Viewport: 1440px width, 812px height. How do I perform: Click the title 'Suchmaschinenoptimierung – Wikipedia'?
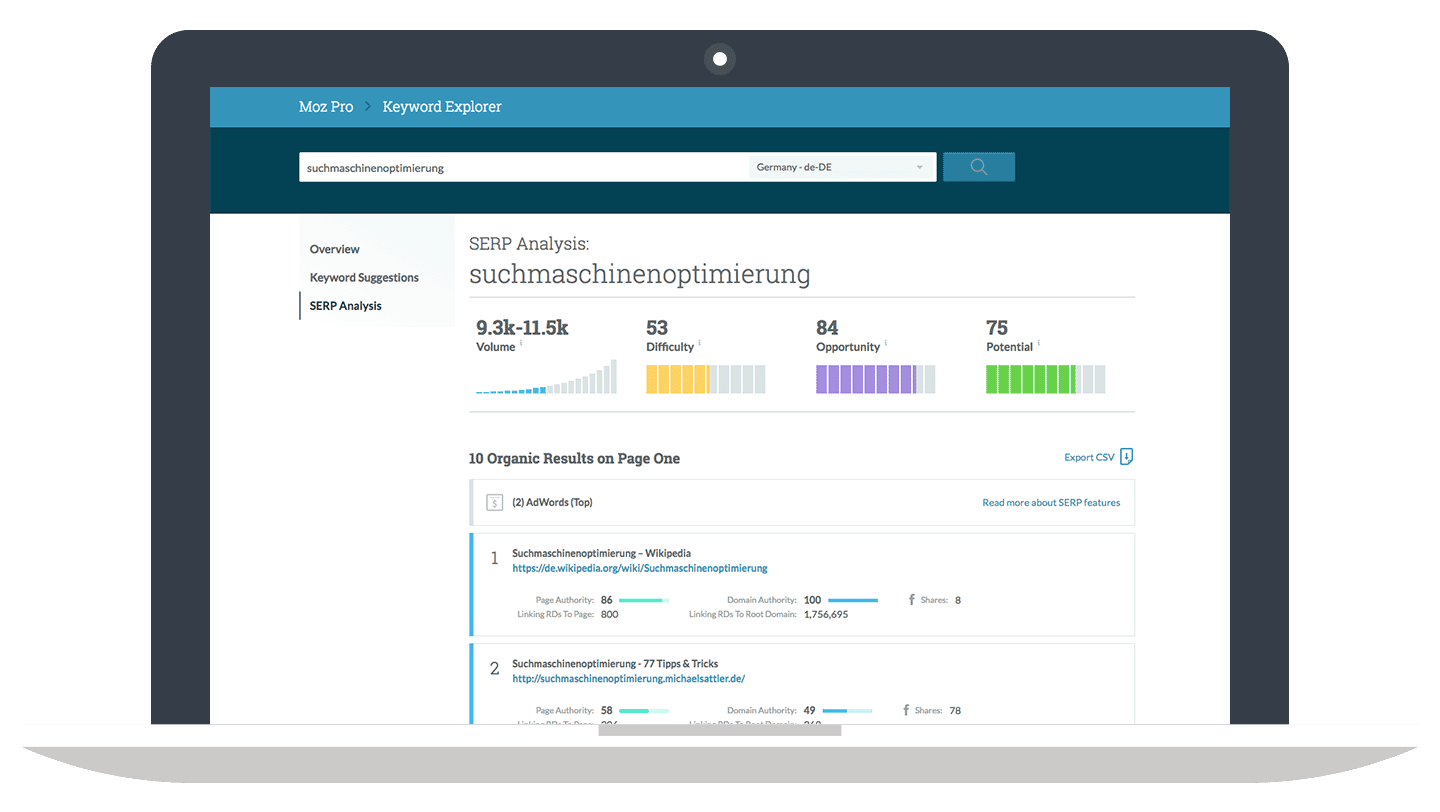tap(601, 553)
